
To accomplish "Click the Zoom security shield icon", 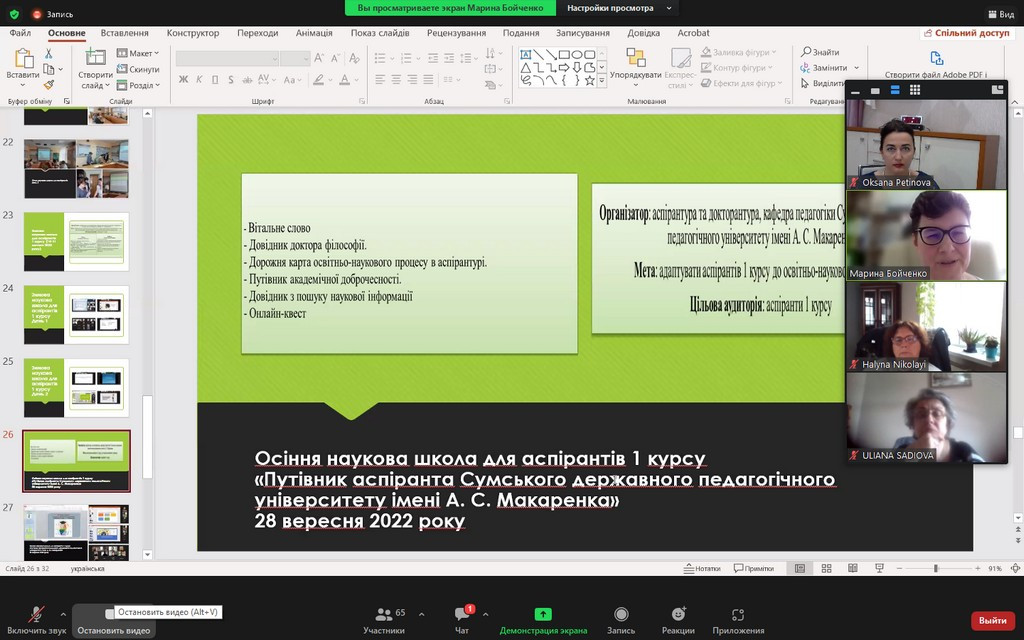I will (x=14, y=14).
